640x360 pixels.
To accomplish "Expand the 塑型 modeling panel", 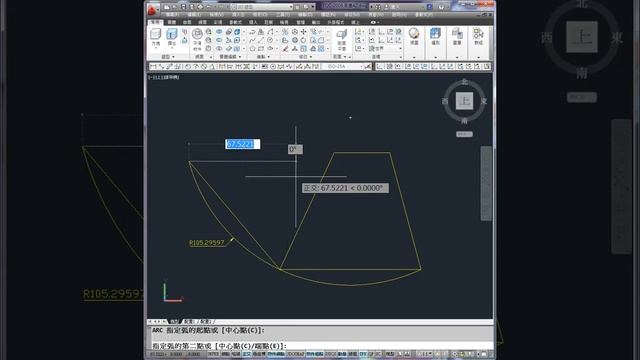I will (168, 57).
